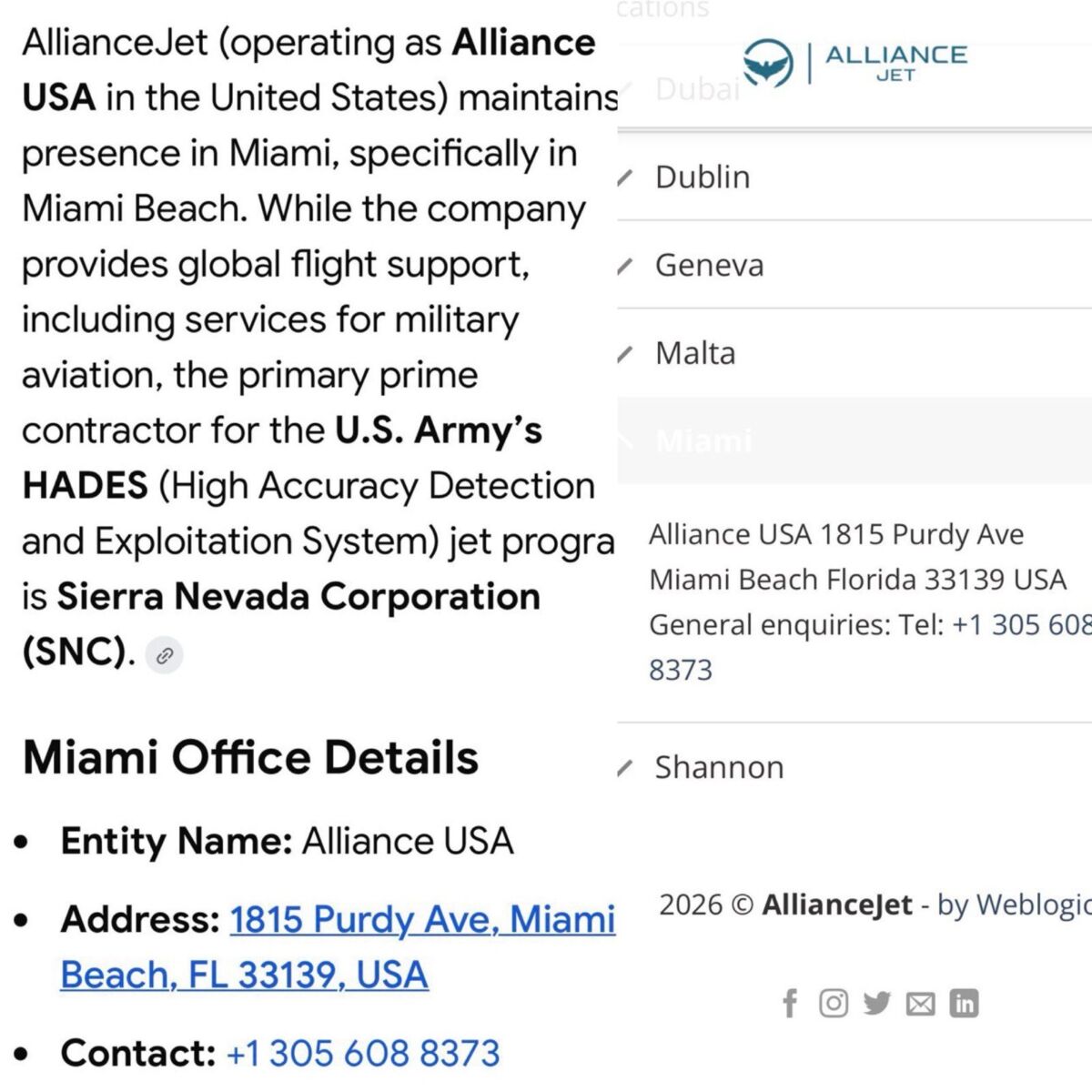Open the LinkedIn social icon
The width and height of the screenshot is (1092, 1092).
point(964,1003)
